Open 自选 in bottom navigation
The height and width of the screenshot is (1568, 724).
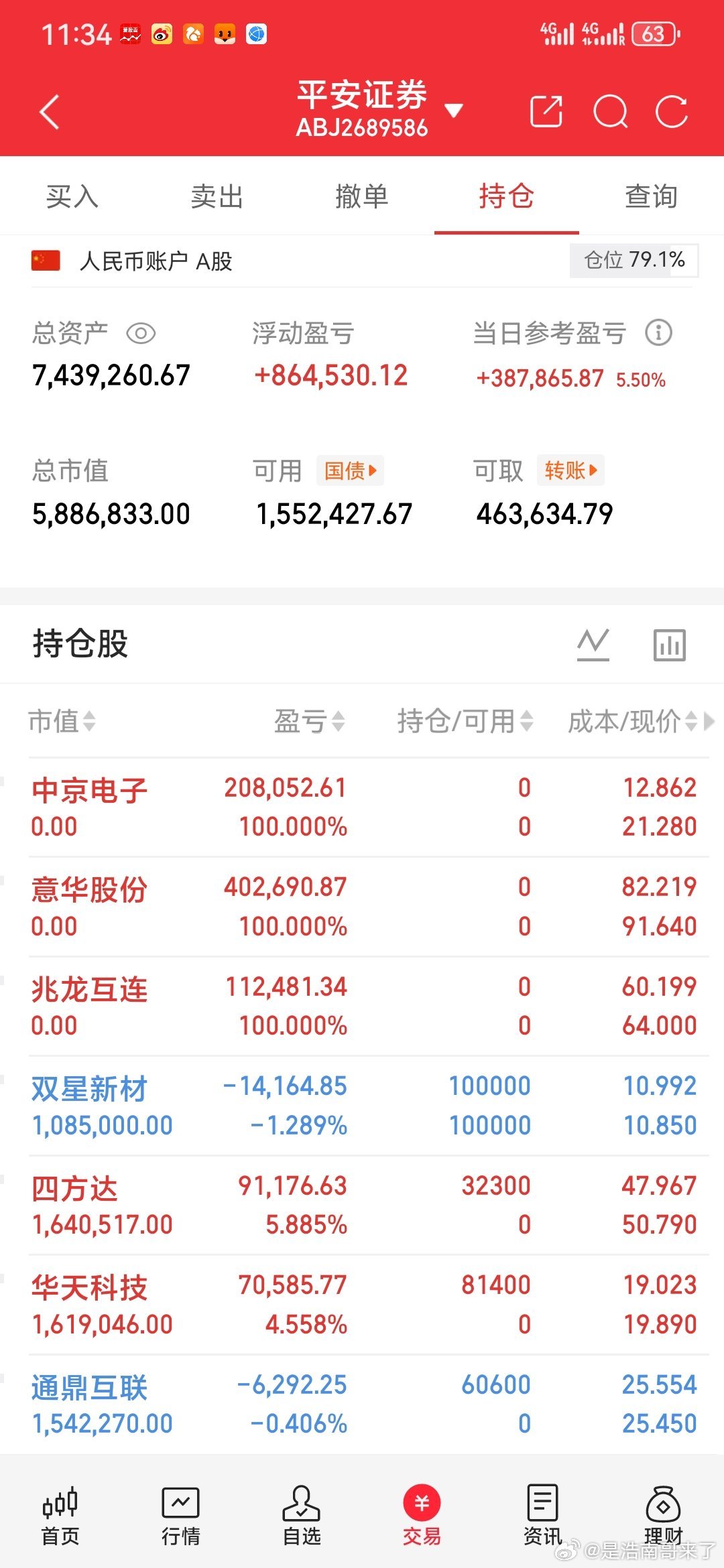pyautogui.click(x=302, y=1516)
